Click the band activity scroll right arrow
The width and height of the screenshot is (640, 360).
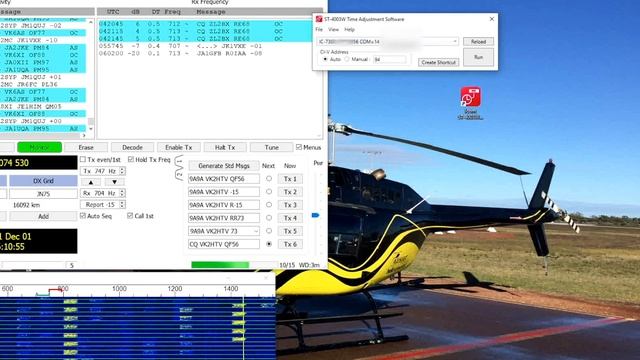84,135
